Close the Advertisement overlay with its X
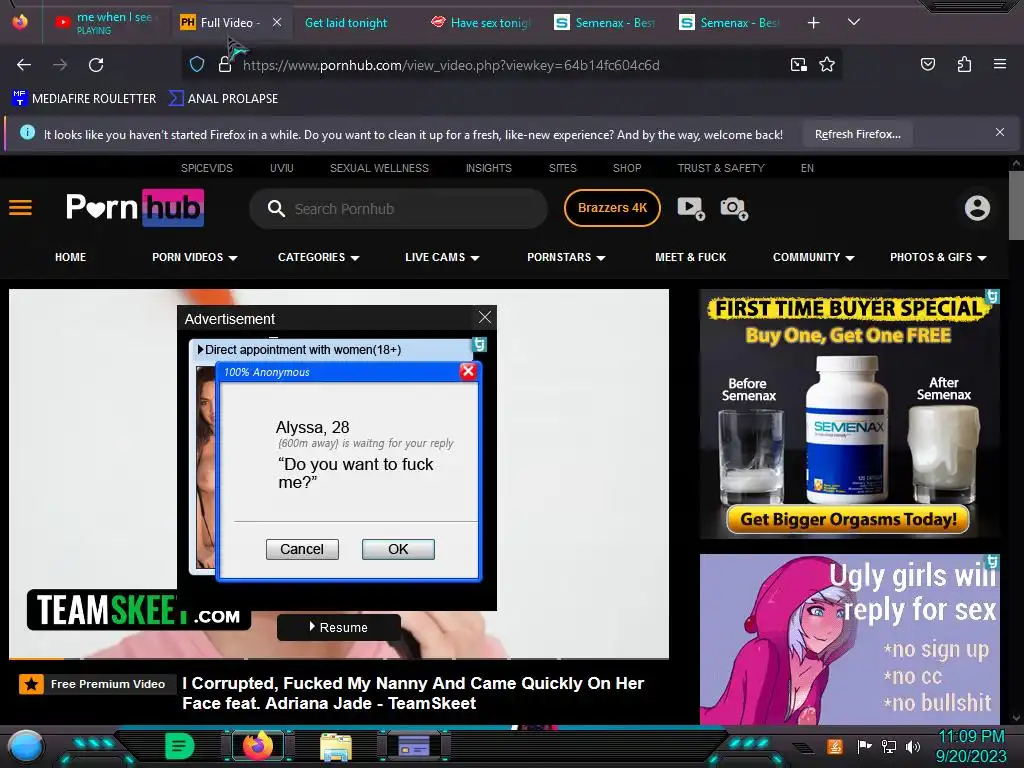1024x768 pixels. pos(485,317)
